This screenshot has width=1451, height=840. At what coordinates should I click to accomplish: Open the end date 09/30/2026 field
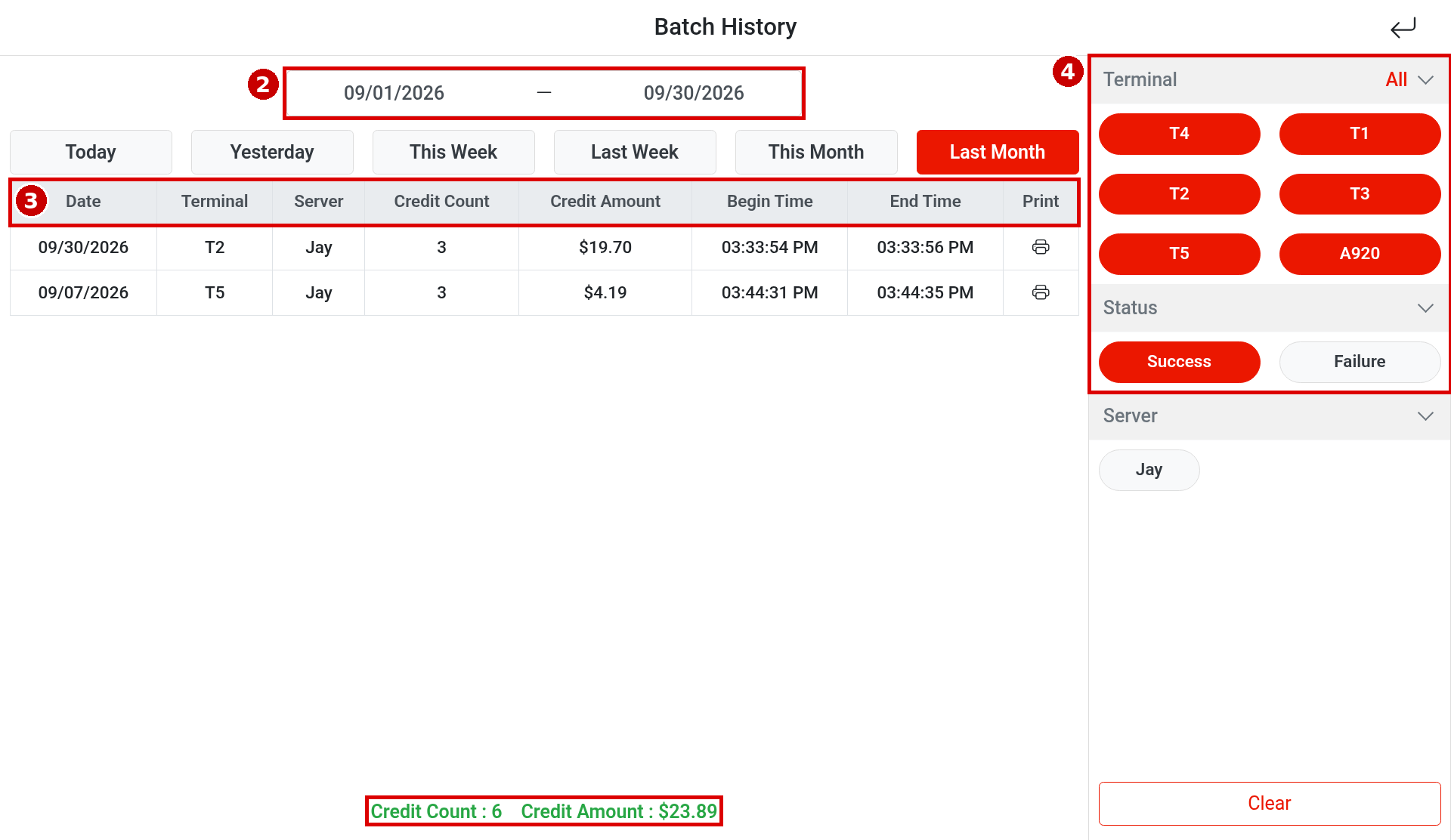[x=694, y=93]
